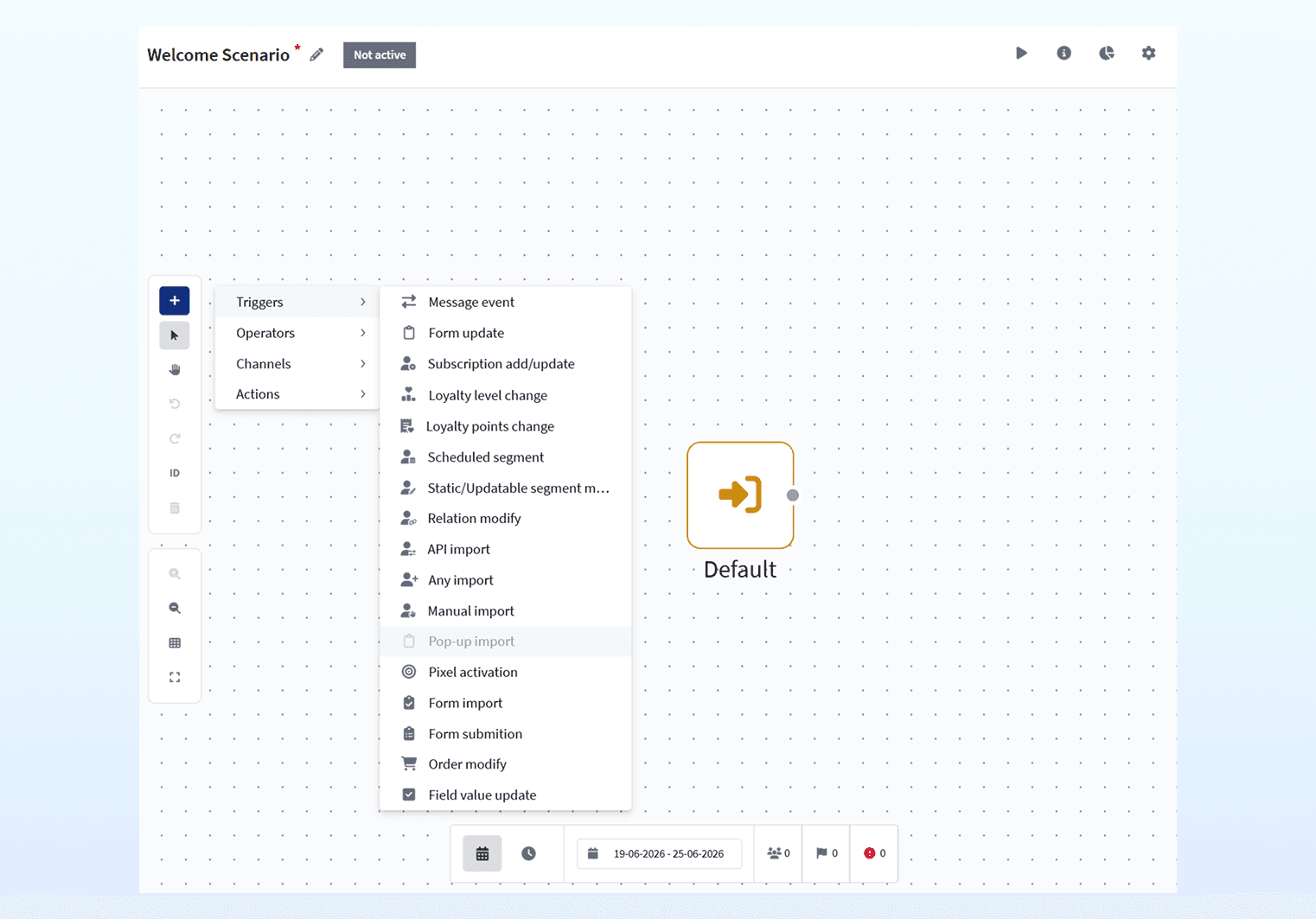1316x919 pixels.
Task: Expand the Operators submenu
Action: pos(297,333)
